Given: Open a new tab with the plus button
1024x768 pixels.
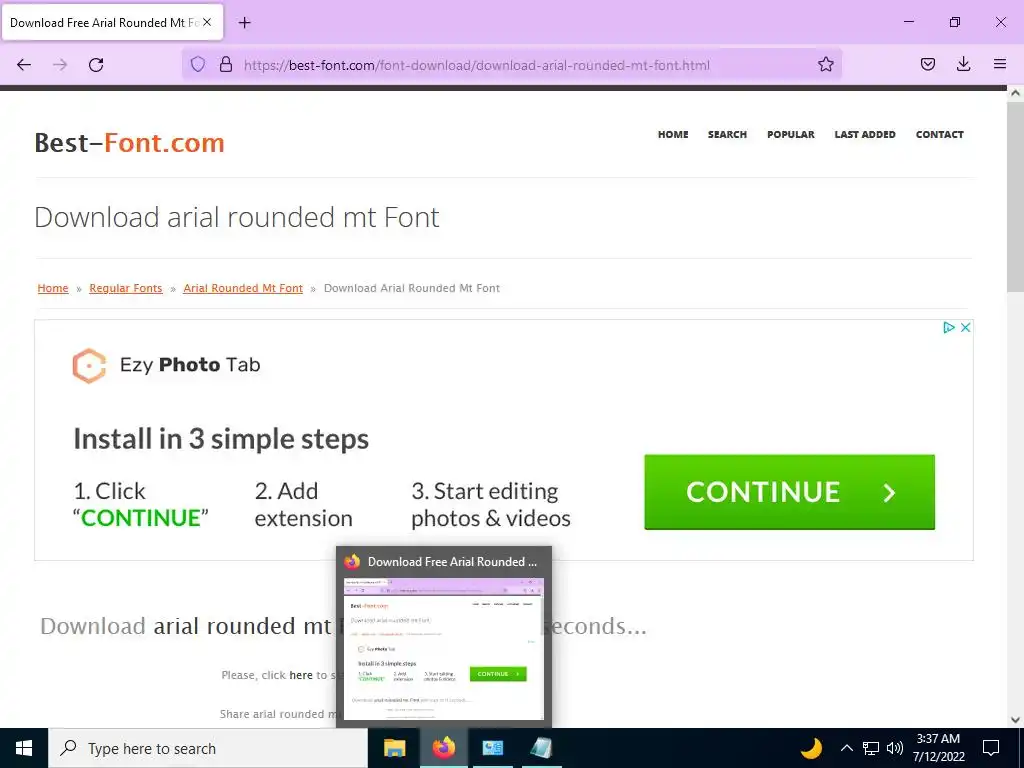Looking at the screenshot, I should 244,23.
